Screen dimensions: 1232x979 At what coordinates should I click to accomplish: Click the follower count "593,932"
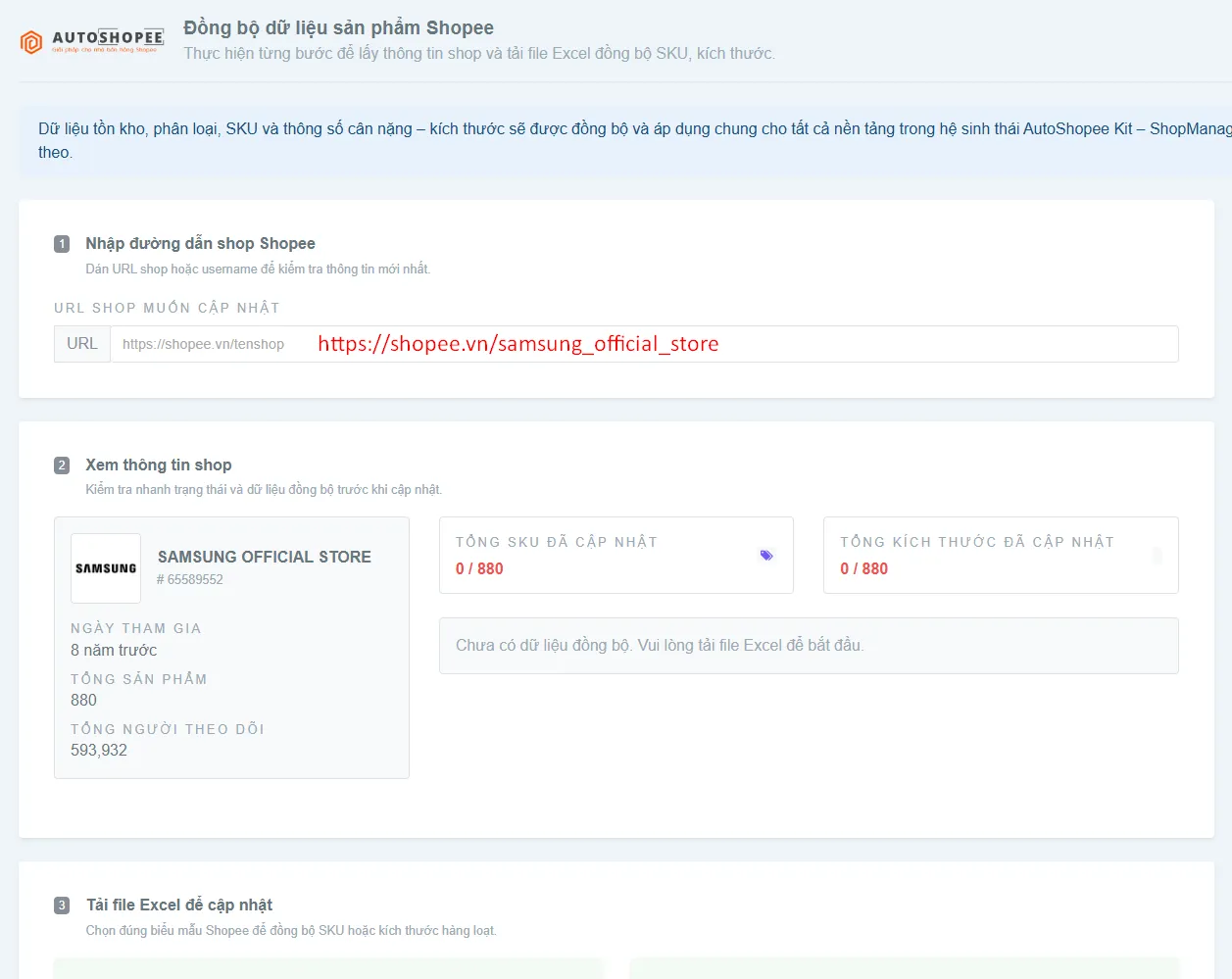99,750
